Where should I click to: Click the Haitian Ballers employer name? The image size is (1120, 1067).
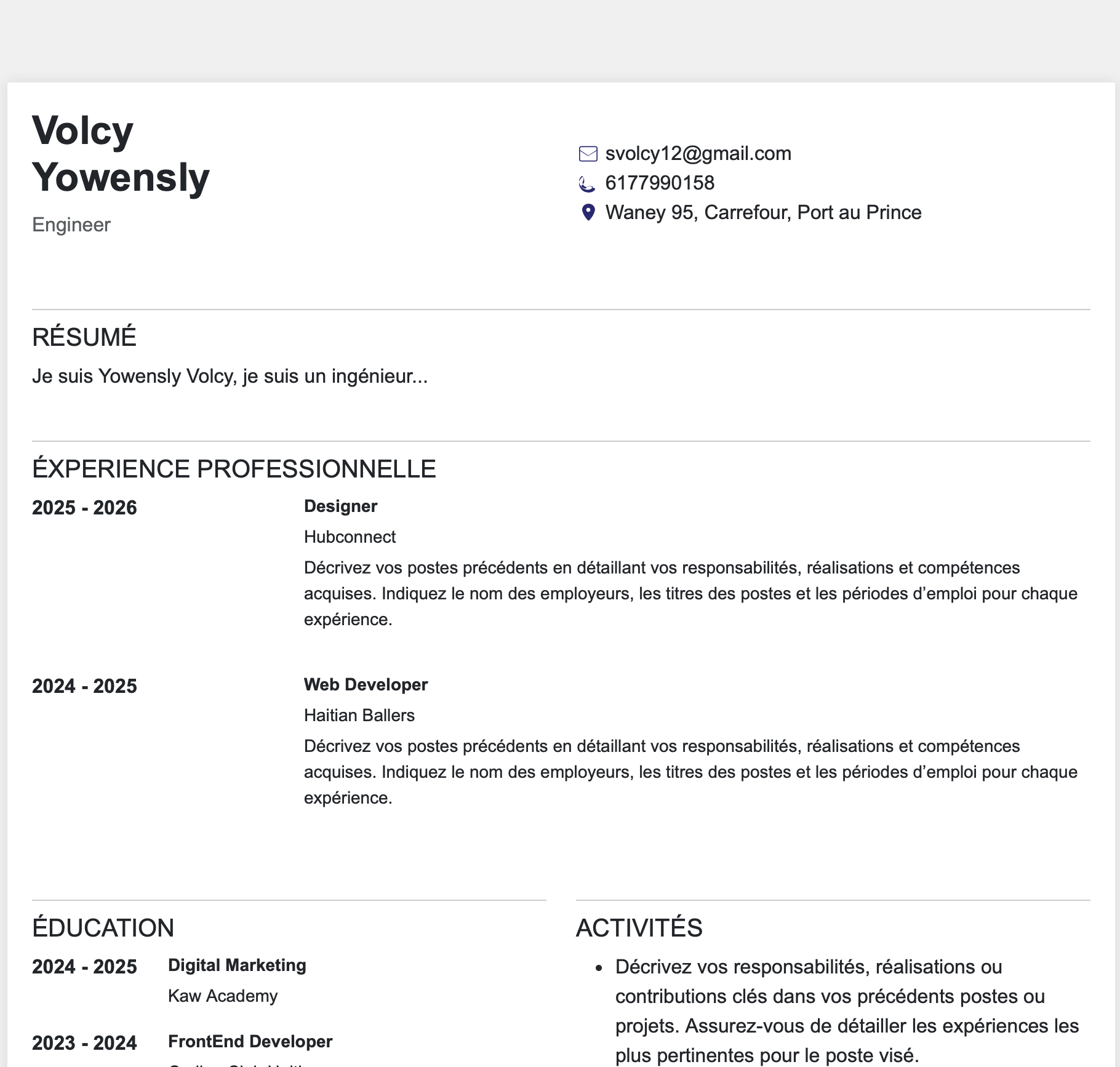tap(359, 716)
